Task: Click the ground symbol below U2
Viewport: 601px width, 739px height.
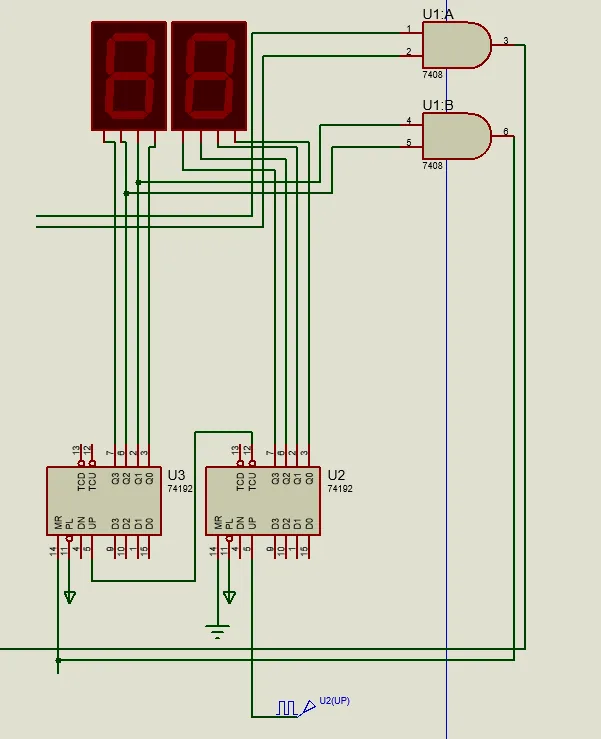Action: pos(217,632)
